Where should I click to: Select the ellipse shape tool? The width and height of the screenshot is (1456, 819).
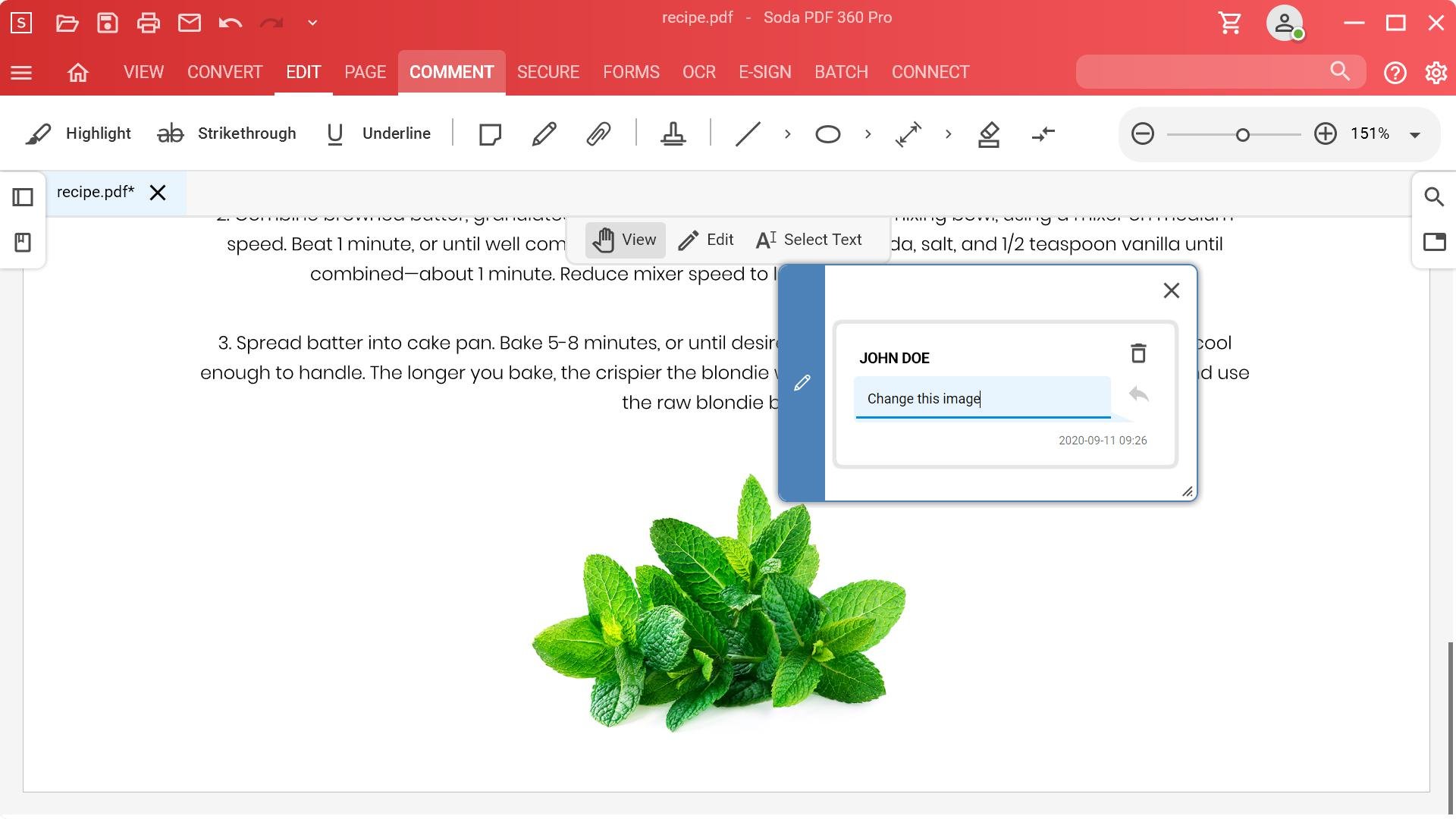pos(827,134)
